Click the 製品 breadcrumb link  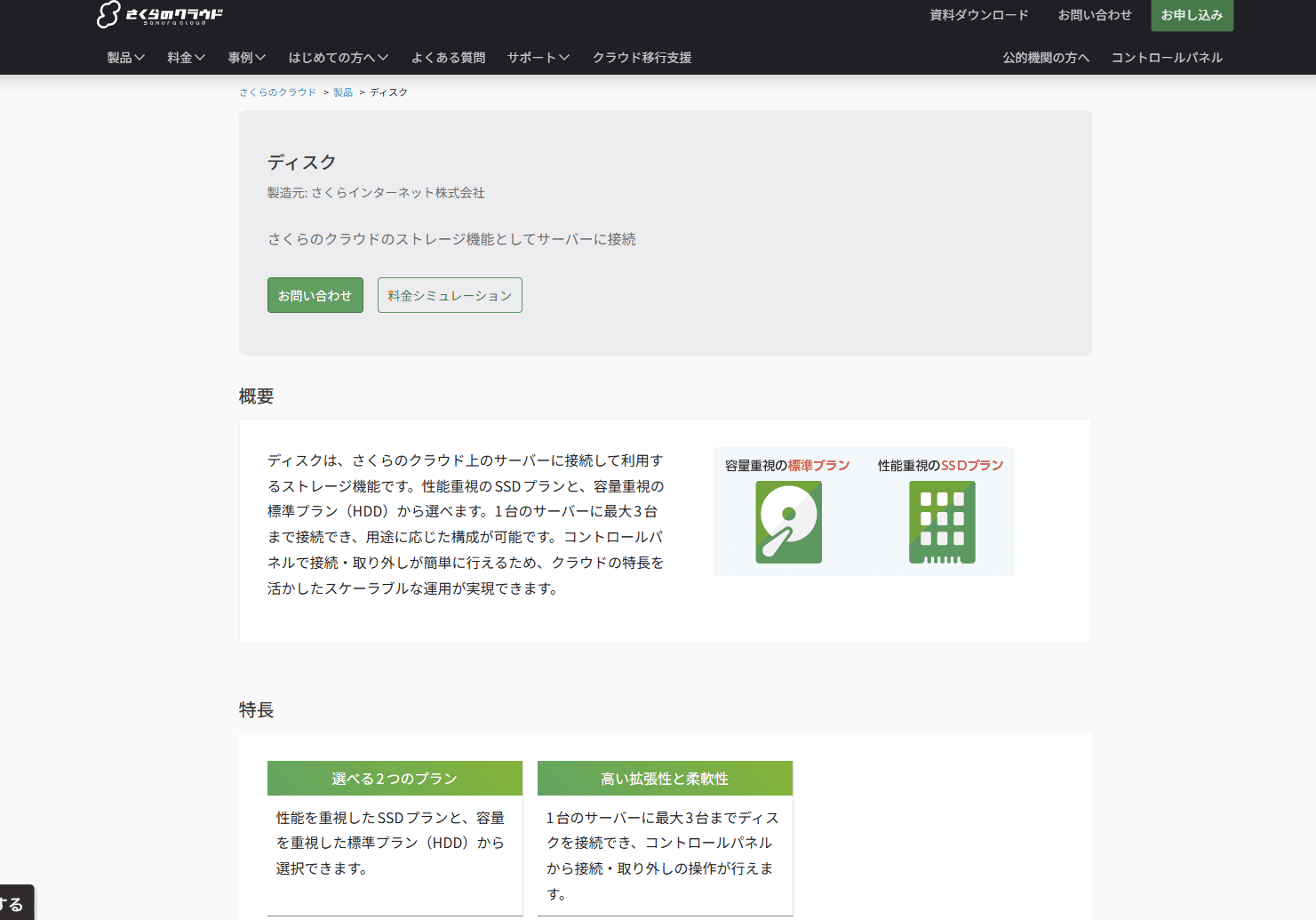click(x=343, y=92)
